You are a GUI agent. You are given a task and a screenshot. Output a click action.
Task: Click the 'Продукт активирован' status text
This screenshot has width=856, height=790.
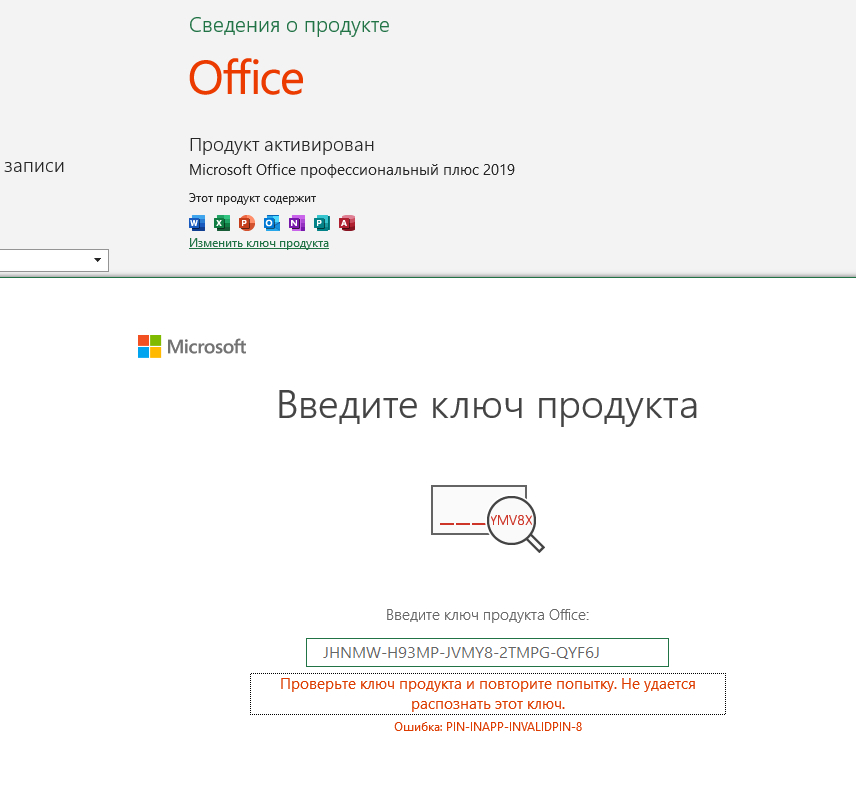(x=282, y=145)
